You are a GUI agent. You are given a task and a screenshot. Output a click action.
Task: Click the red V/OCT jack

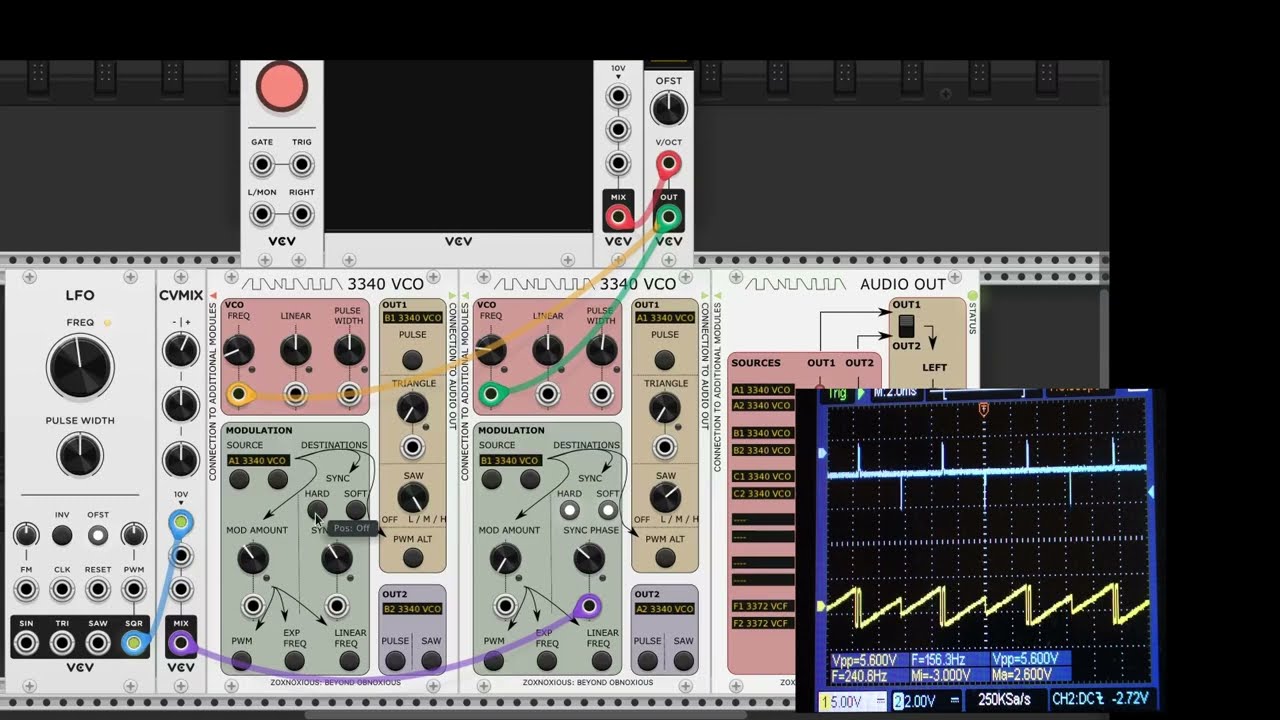point(669,164)
